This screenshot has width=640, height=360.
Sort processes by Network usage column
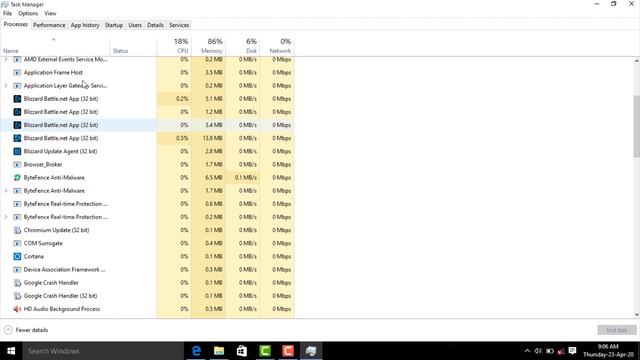tap(277, 46)
